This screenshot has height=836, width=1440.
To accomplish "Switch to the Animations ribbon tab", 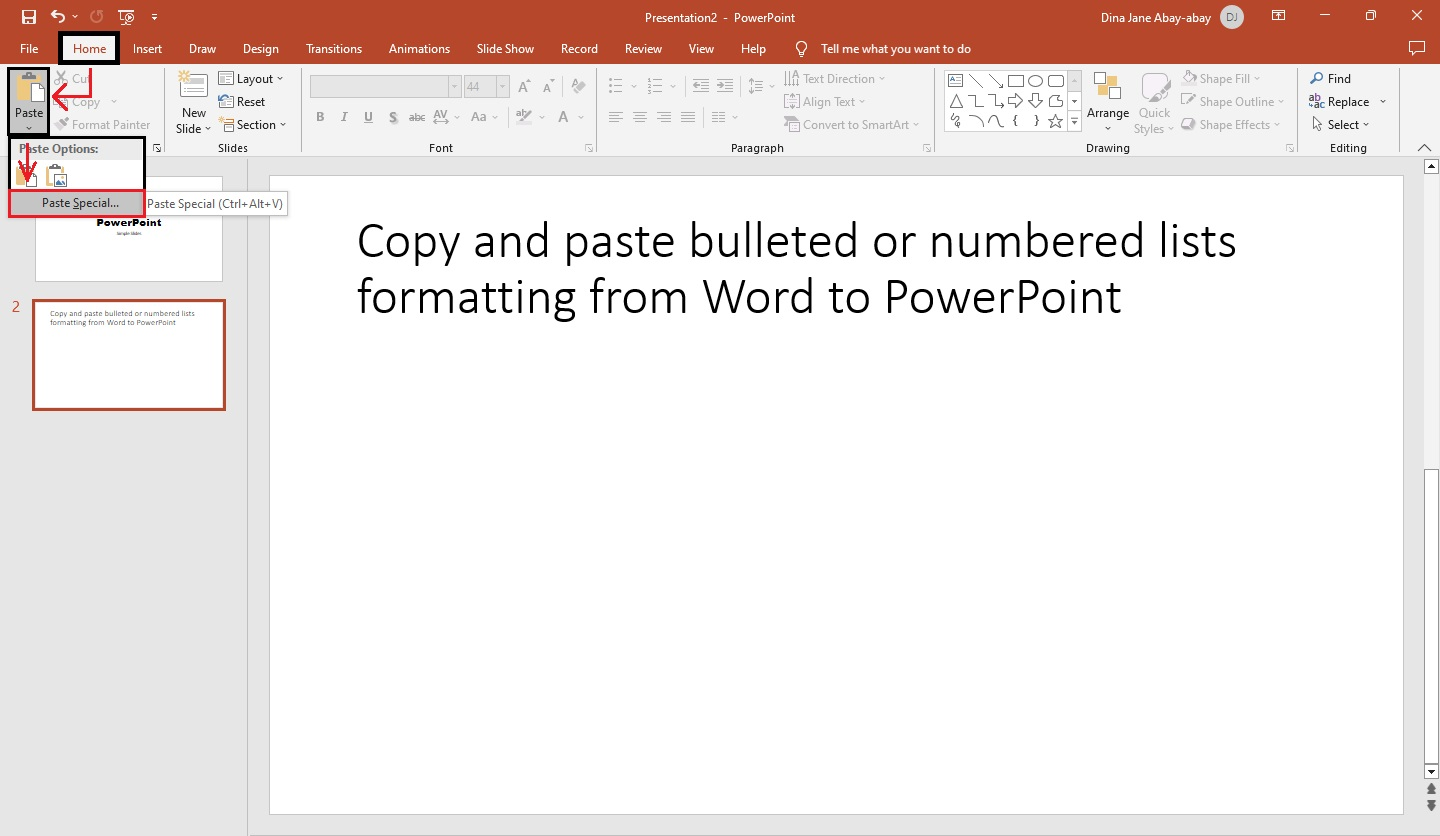I will pos(419,48).
